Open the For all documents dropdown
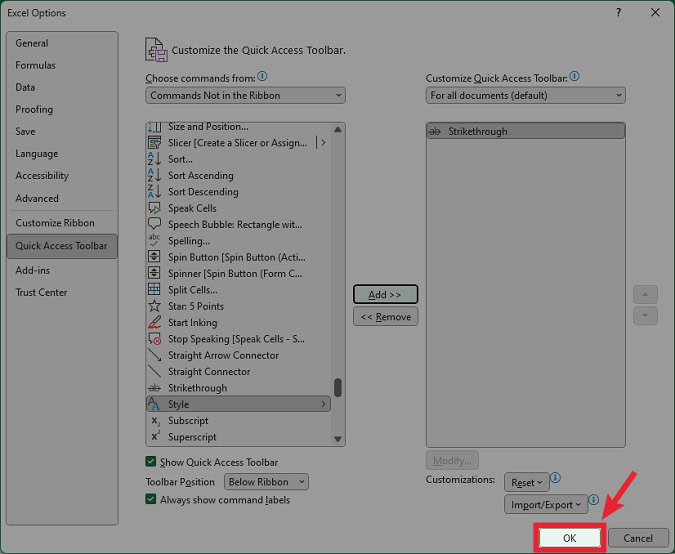675x554 pixels. tap(525, 96)
